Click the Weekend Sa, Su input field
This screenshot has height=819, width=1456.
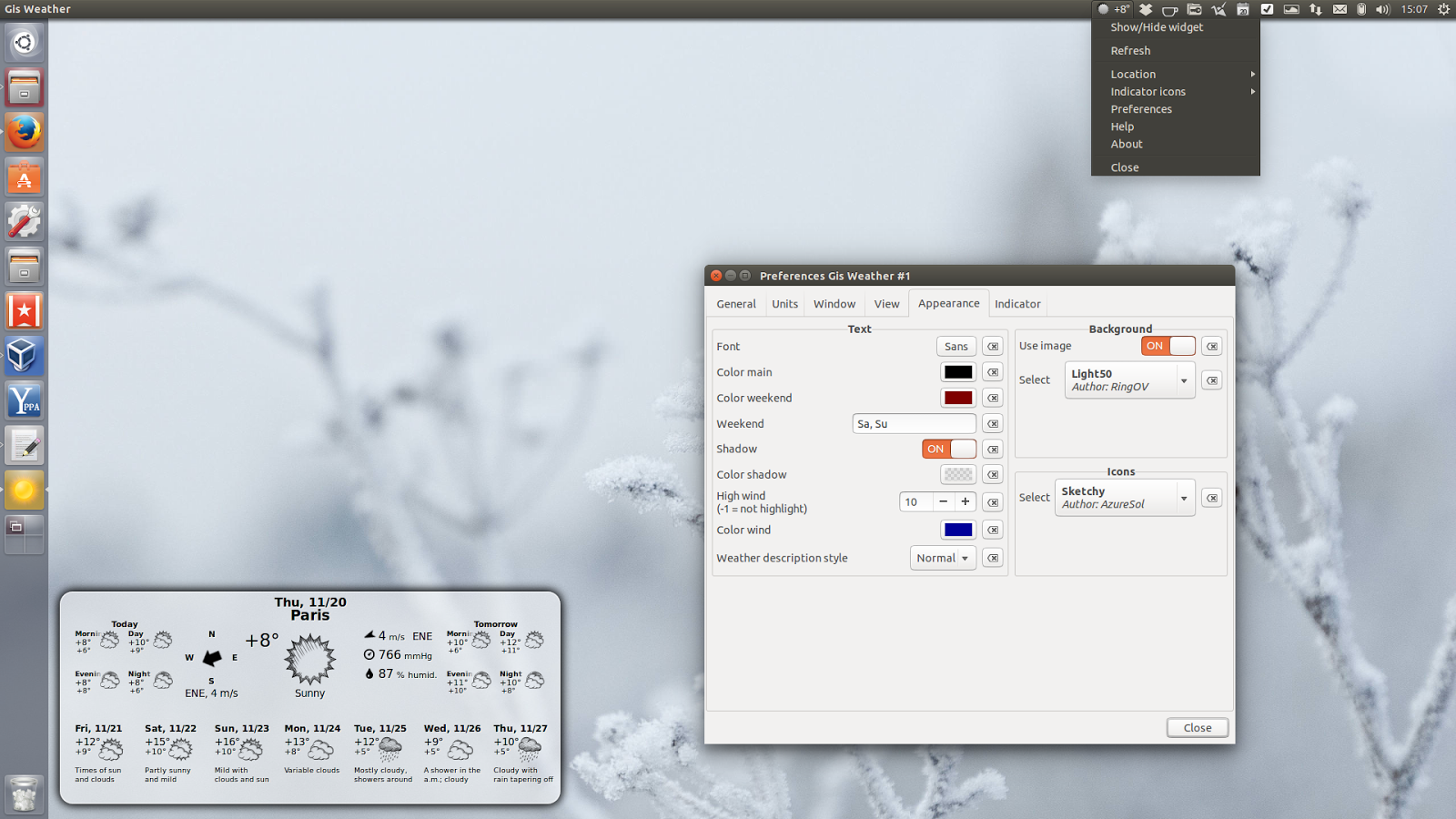tap(914, 423)
